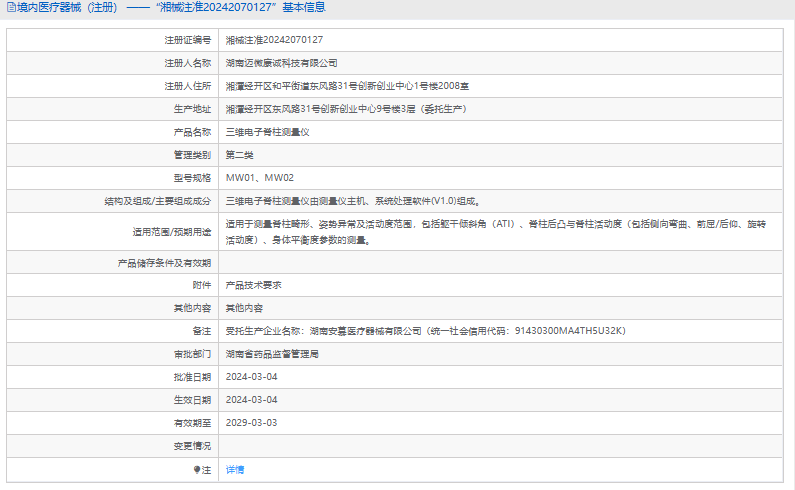Click the 型号规格 row label
Viewport: 795px width, 490px height.
click(x=192, y=178)
